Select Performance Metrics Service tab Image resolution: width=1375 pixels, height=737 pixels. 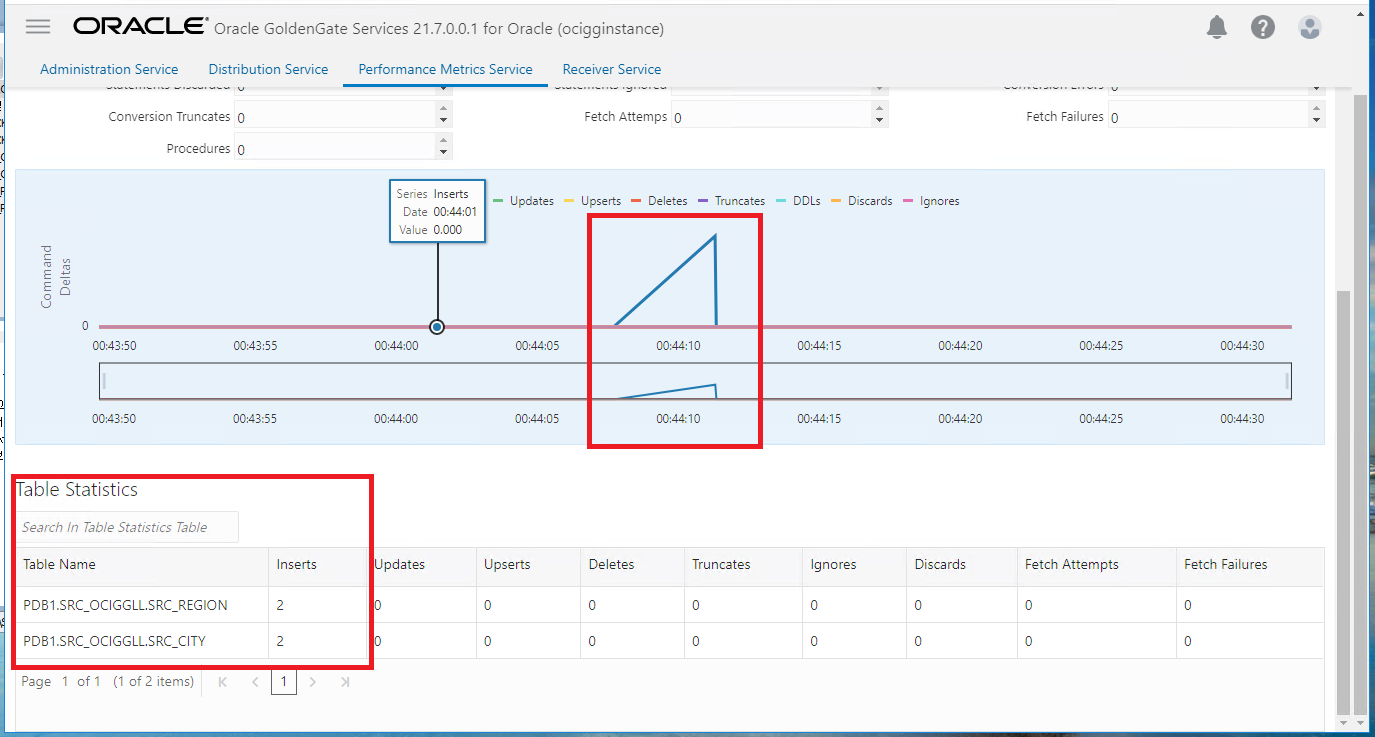445,69
